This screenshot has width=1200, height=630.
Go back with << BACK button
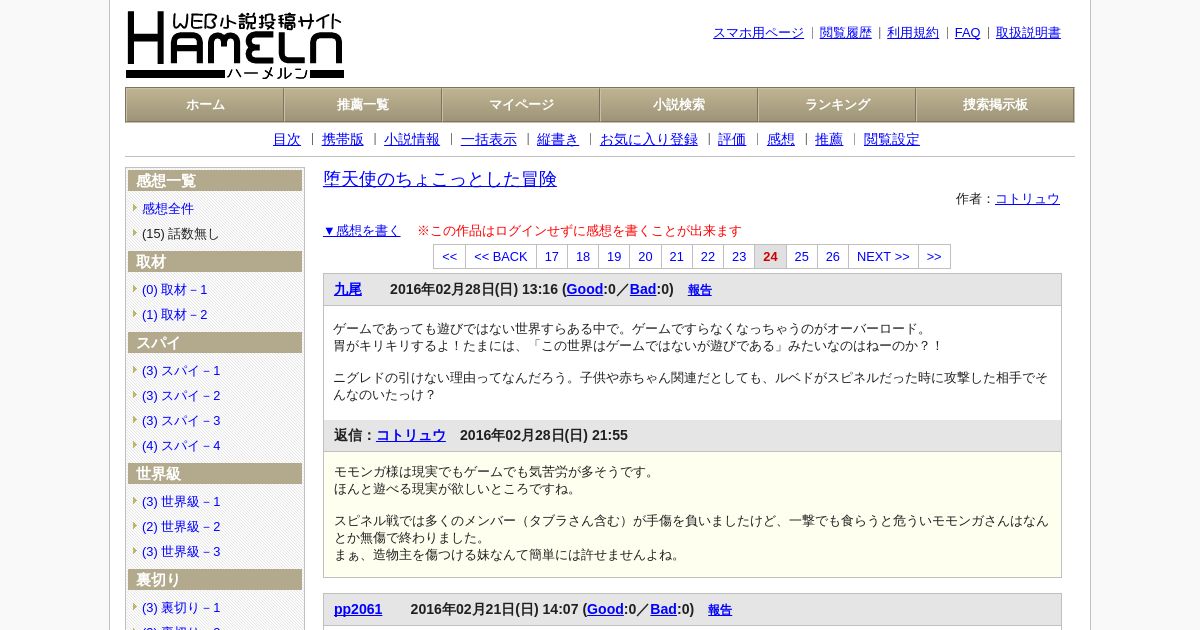pos(501,257)
